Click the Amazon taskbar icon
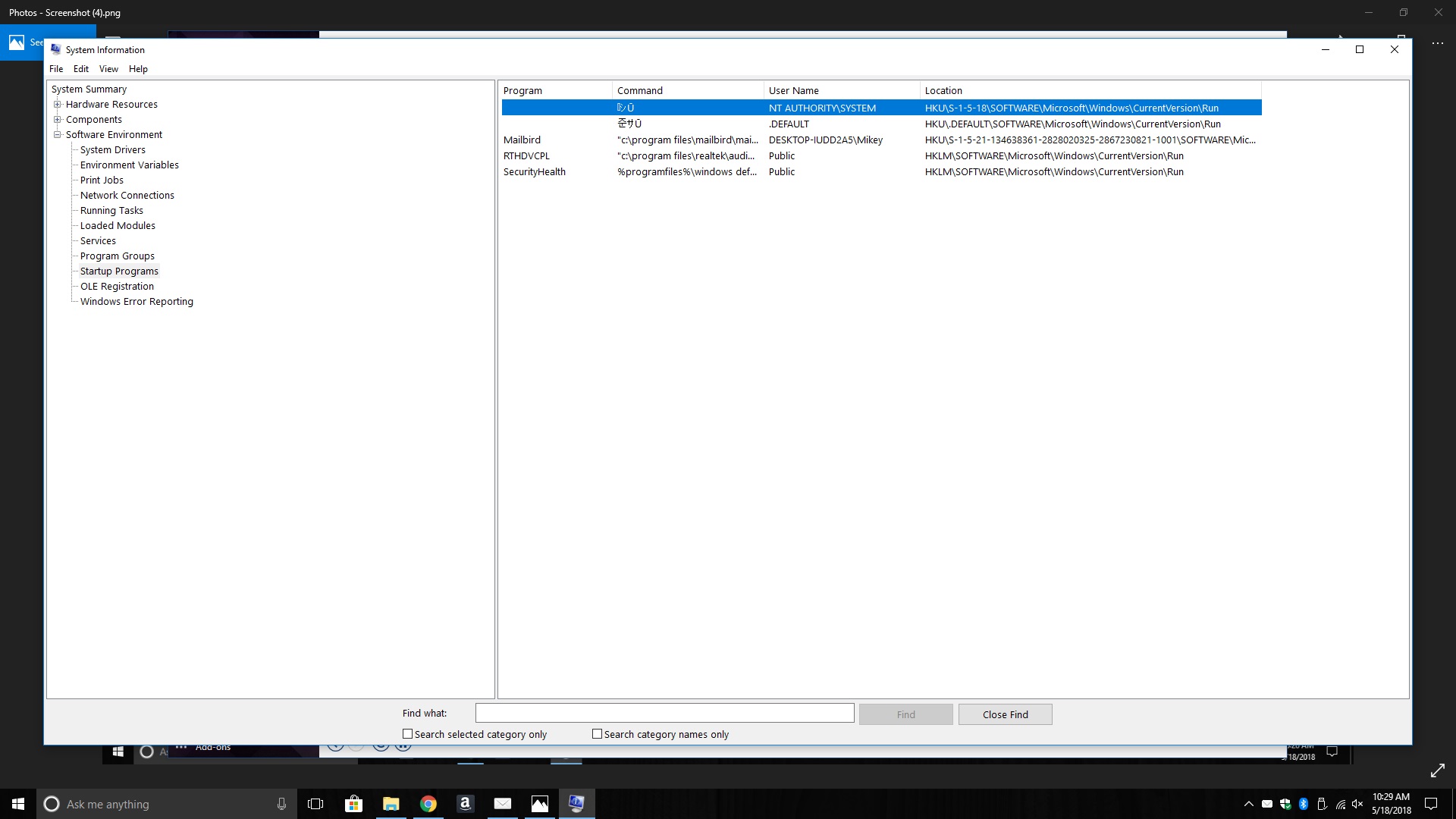1456x819 pixels. click(465, 804)
